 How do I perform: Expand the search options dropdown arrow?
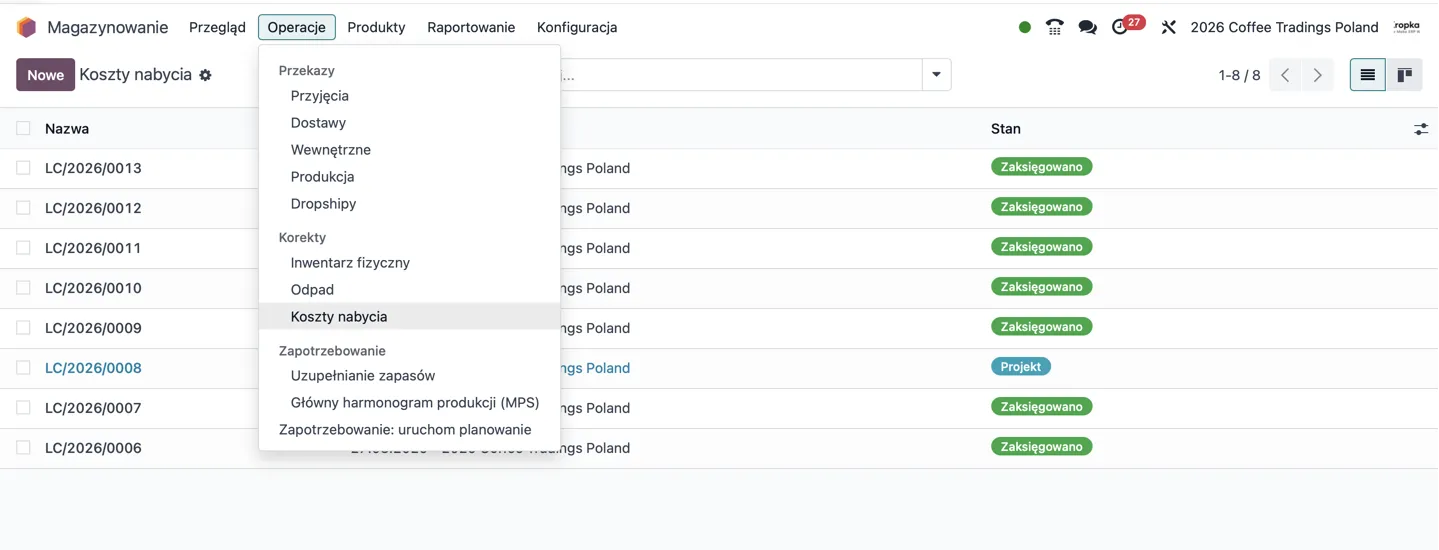937,75
